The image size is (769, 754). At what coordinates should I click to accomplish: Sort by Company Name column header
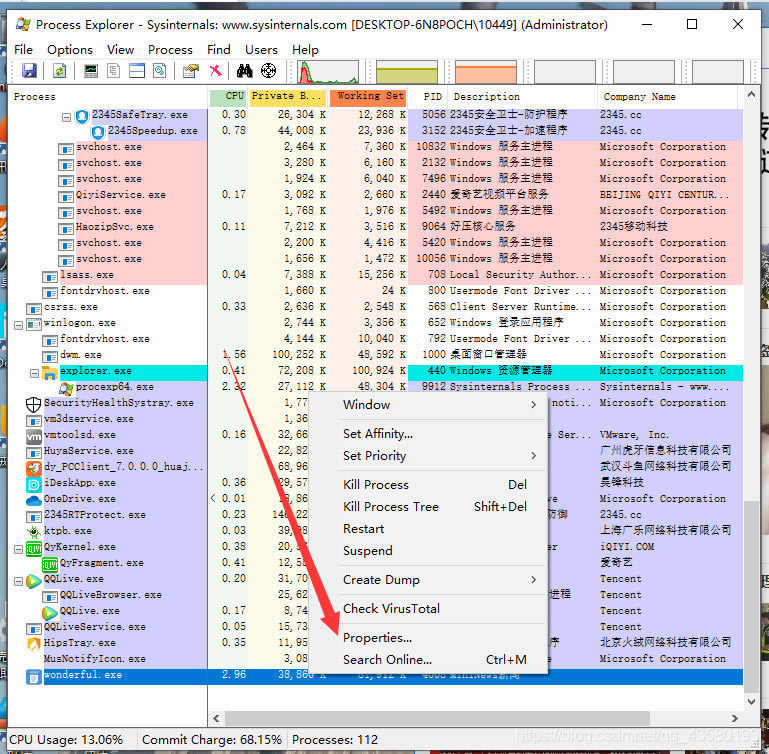(667, 96)
